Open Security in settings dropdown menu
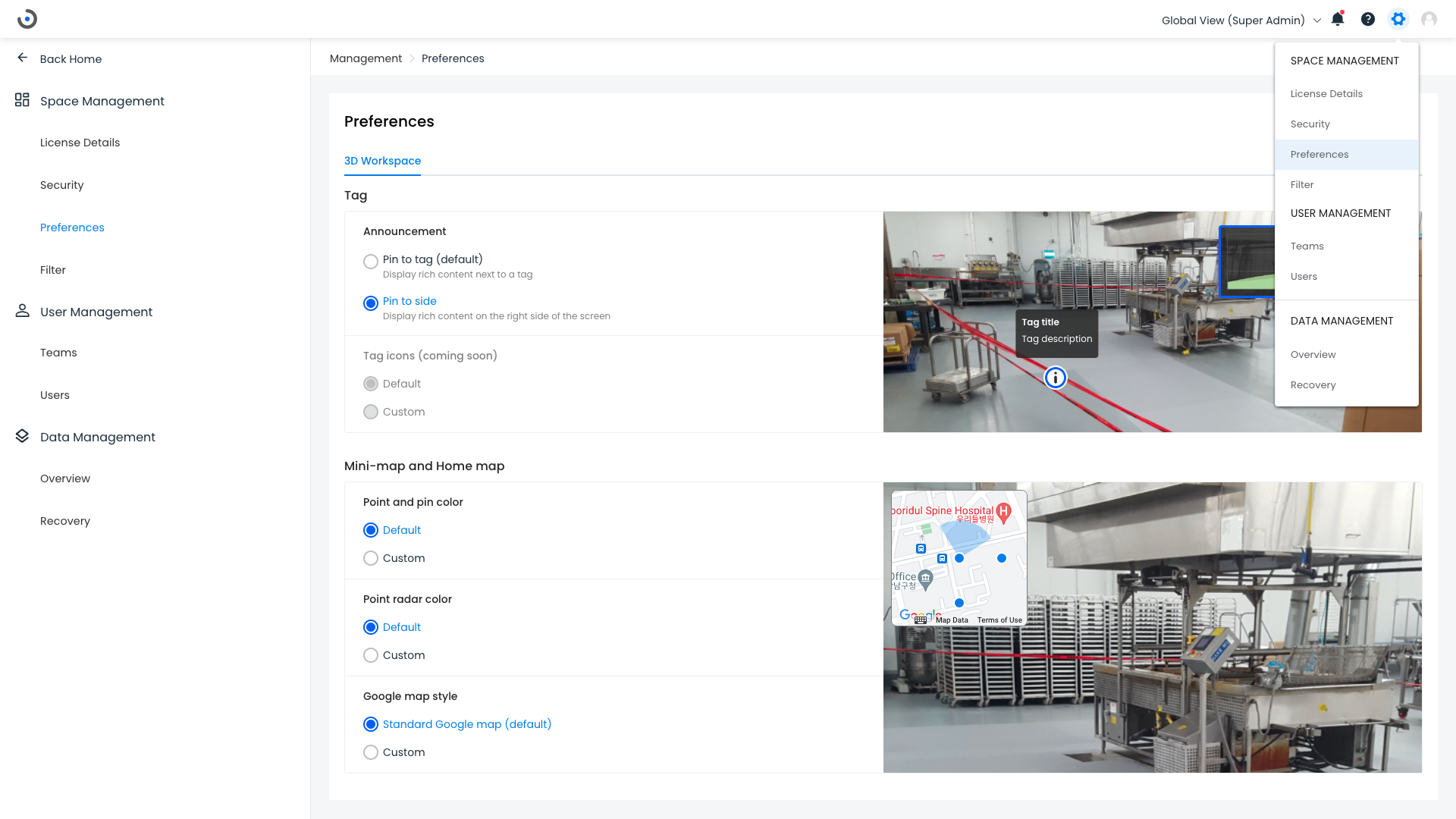 point(1347,124)
